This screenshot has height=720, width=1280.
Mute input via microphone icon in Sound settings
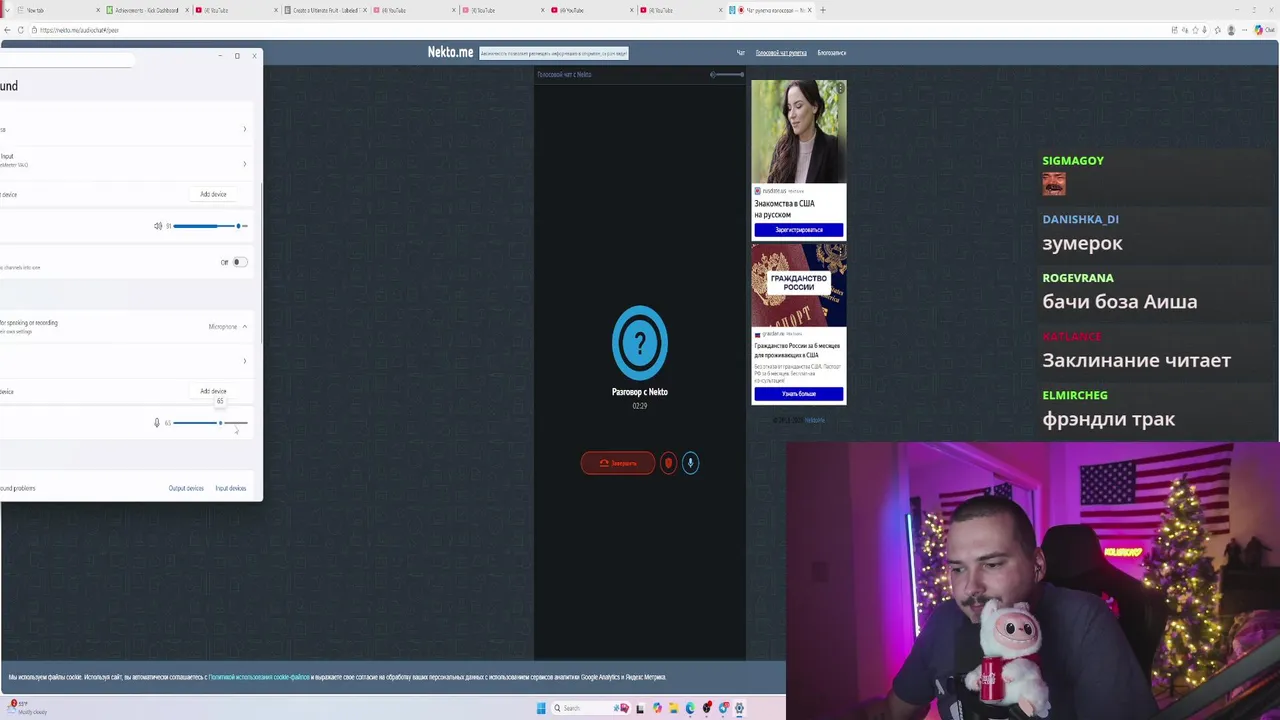pyautogui.click(x=157, y=423)
